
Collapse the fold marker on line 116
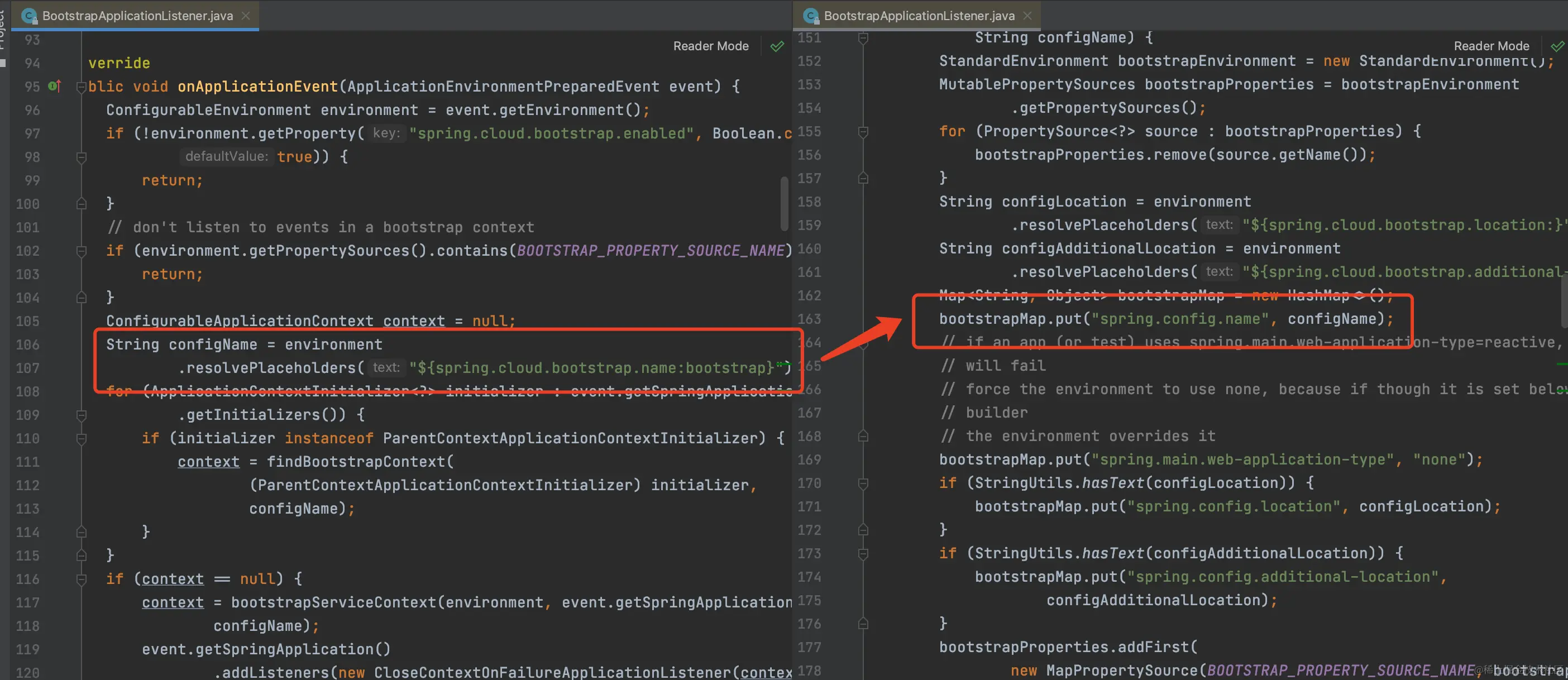81,579
